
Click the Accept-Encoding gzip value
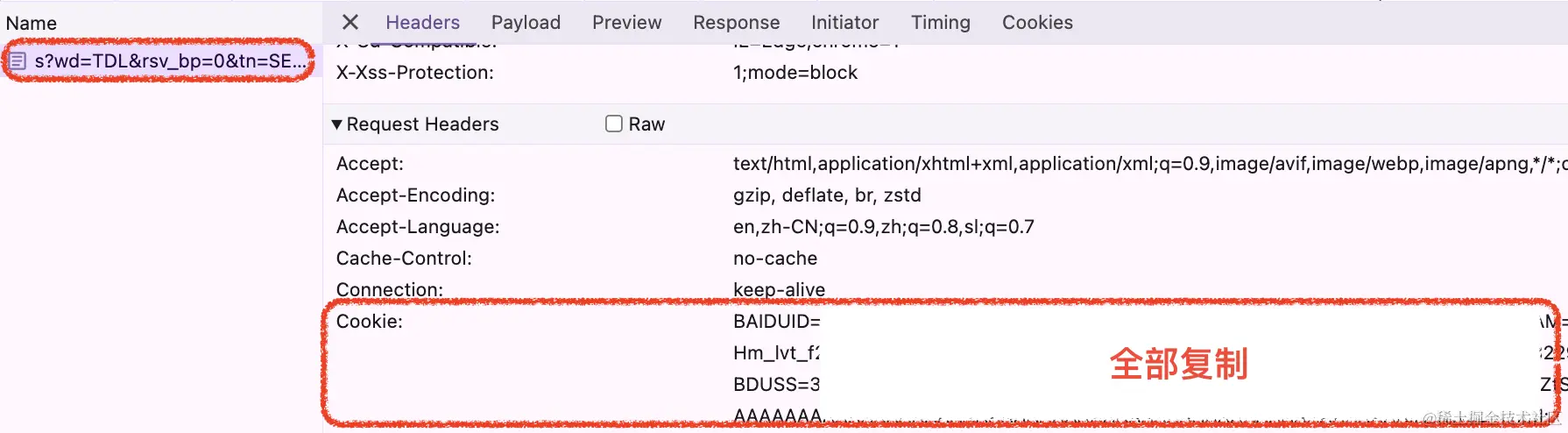[x=827, y=195]
